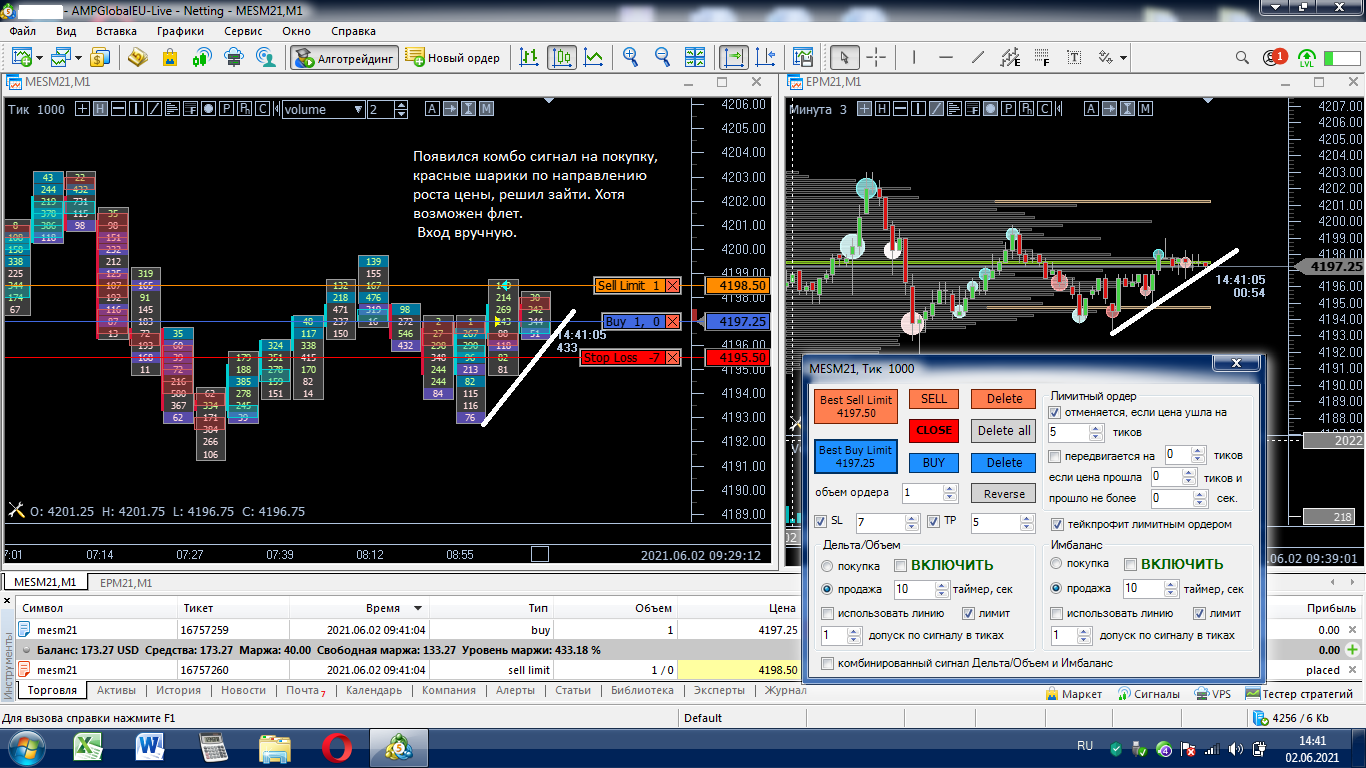Screen dimensions: 1366x768
Task: Open the Сервис menu
Action: pyautogui.click(x=243, y=30)
